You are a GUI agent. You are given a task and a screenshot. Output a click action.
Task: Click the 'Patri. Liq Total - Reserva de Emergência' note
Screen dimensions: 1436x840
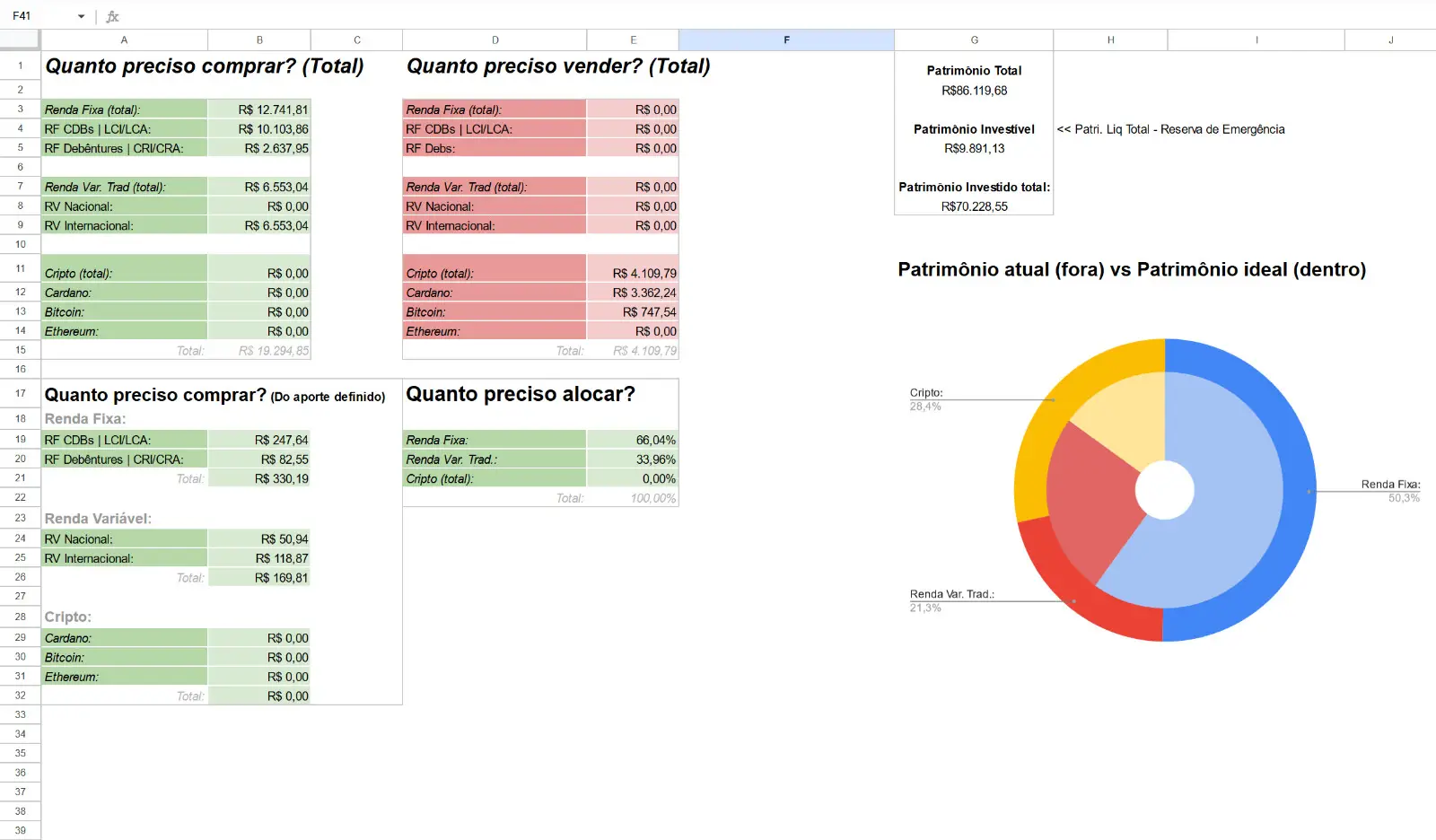1170,129
